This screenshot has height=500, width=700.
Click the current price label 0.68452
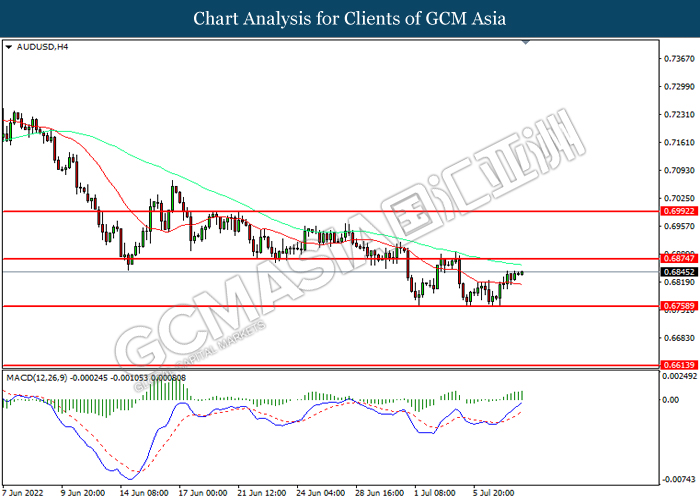click(679, 272)
